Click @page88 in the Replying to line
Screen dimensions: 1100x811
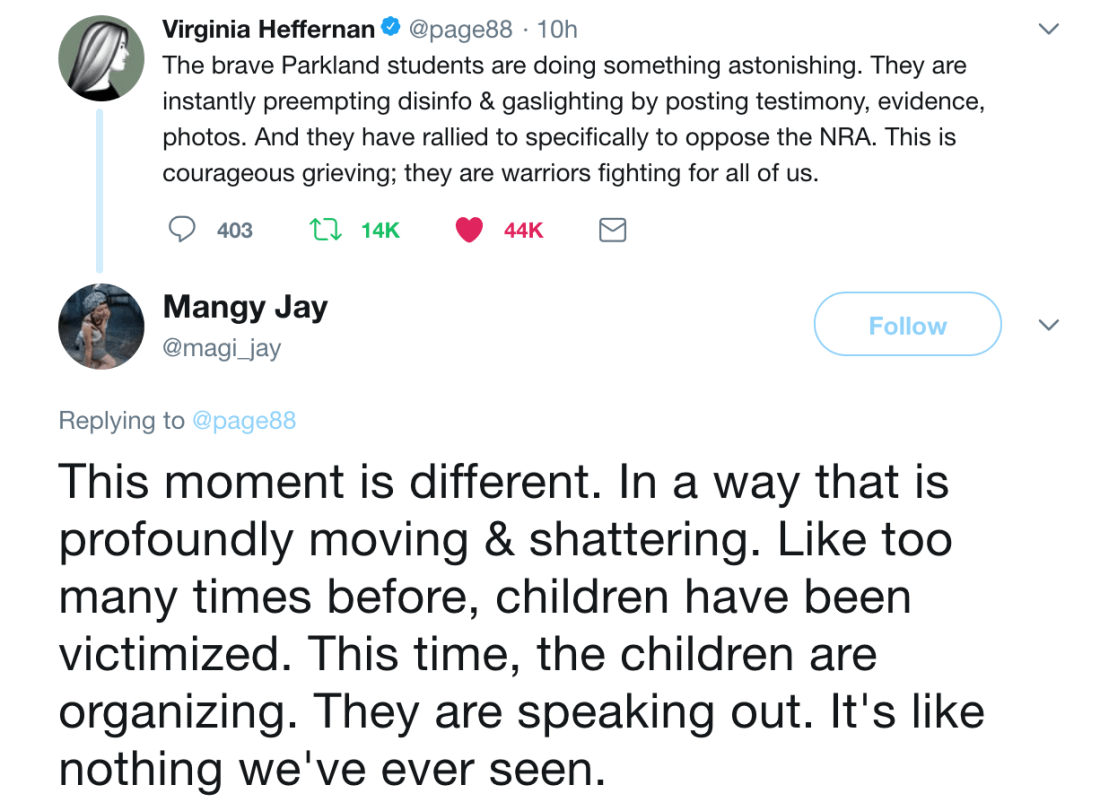pyautogui.click(x=243, y=420)
